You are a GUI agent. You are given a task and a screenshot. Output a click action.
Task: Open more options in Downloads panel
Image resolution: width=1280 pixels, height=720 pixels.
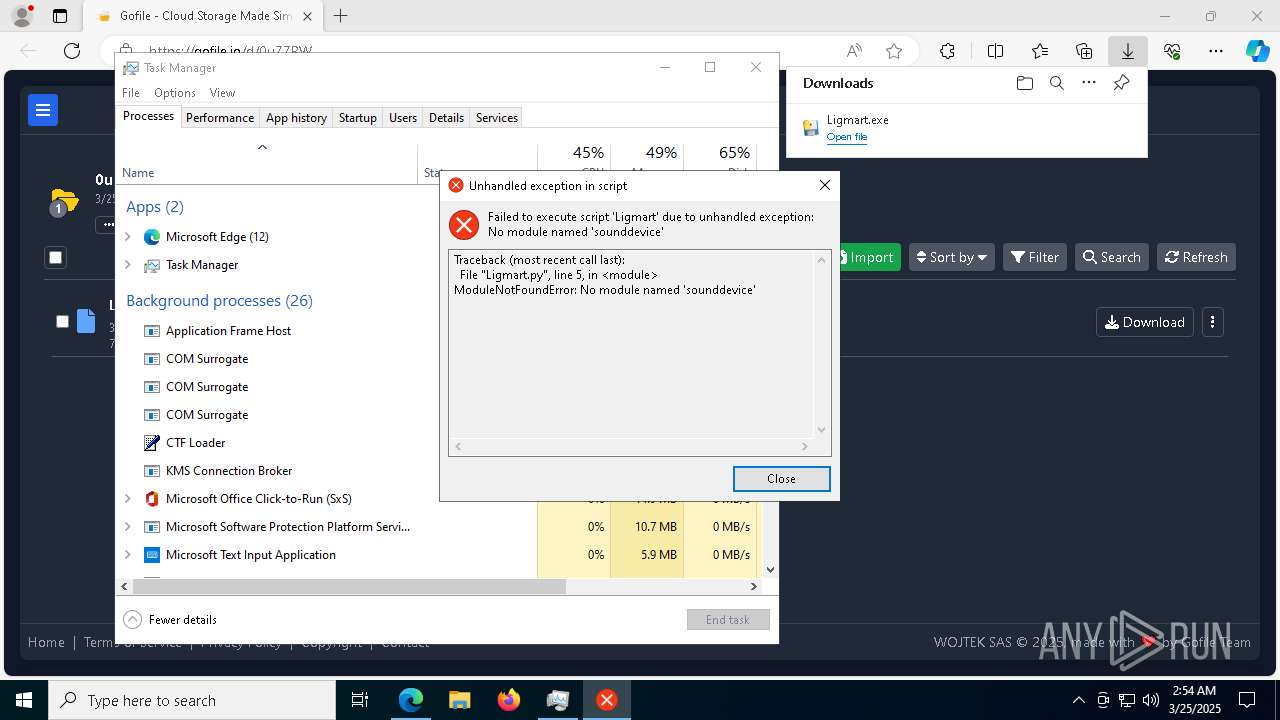click(x=1089, y=83)
